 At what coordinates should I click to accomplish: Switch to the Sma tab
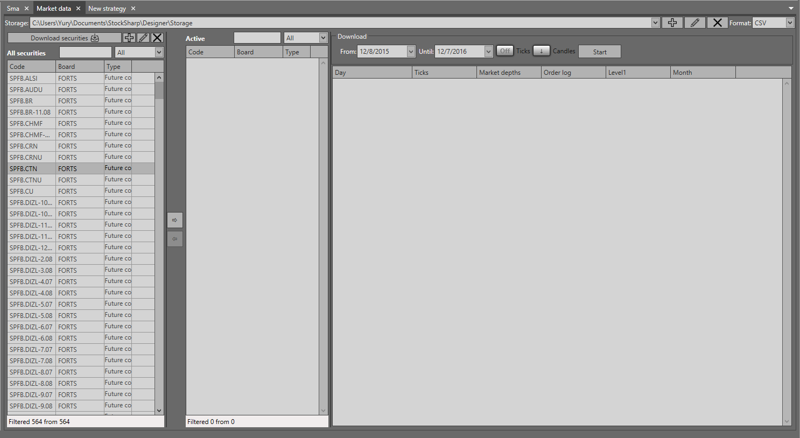14,8
